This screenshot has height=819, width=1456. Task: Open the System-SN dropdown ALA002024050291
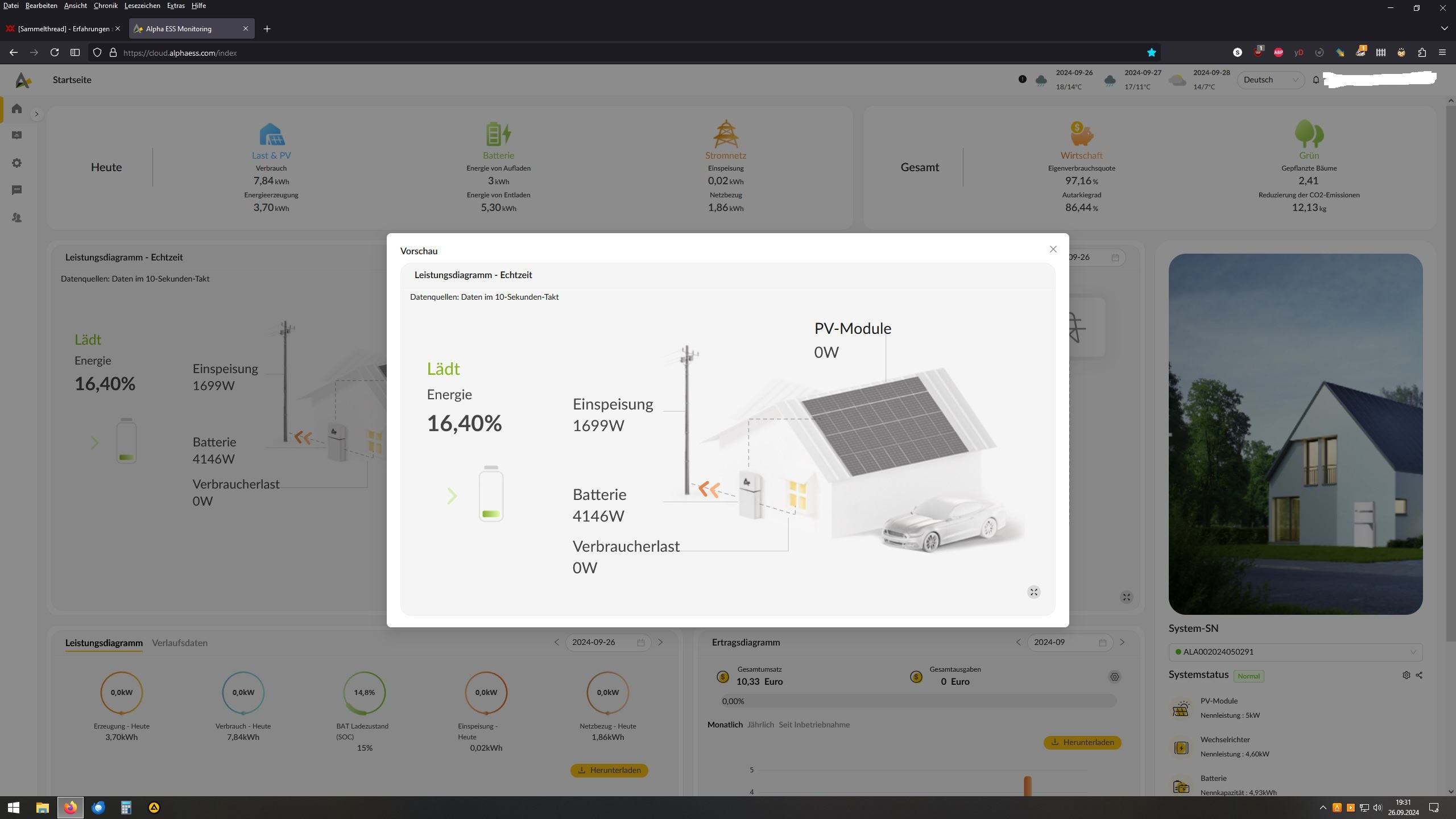point(1296,652)
